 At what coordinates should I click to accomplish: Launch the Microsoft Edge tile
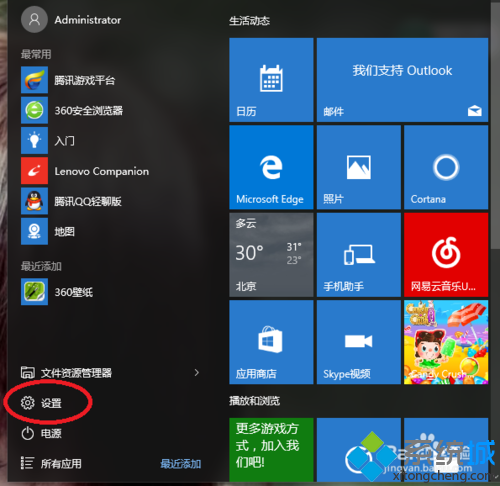[x=271, y=167]
